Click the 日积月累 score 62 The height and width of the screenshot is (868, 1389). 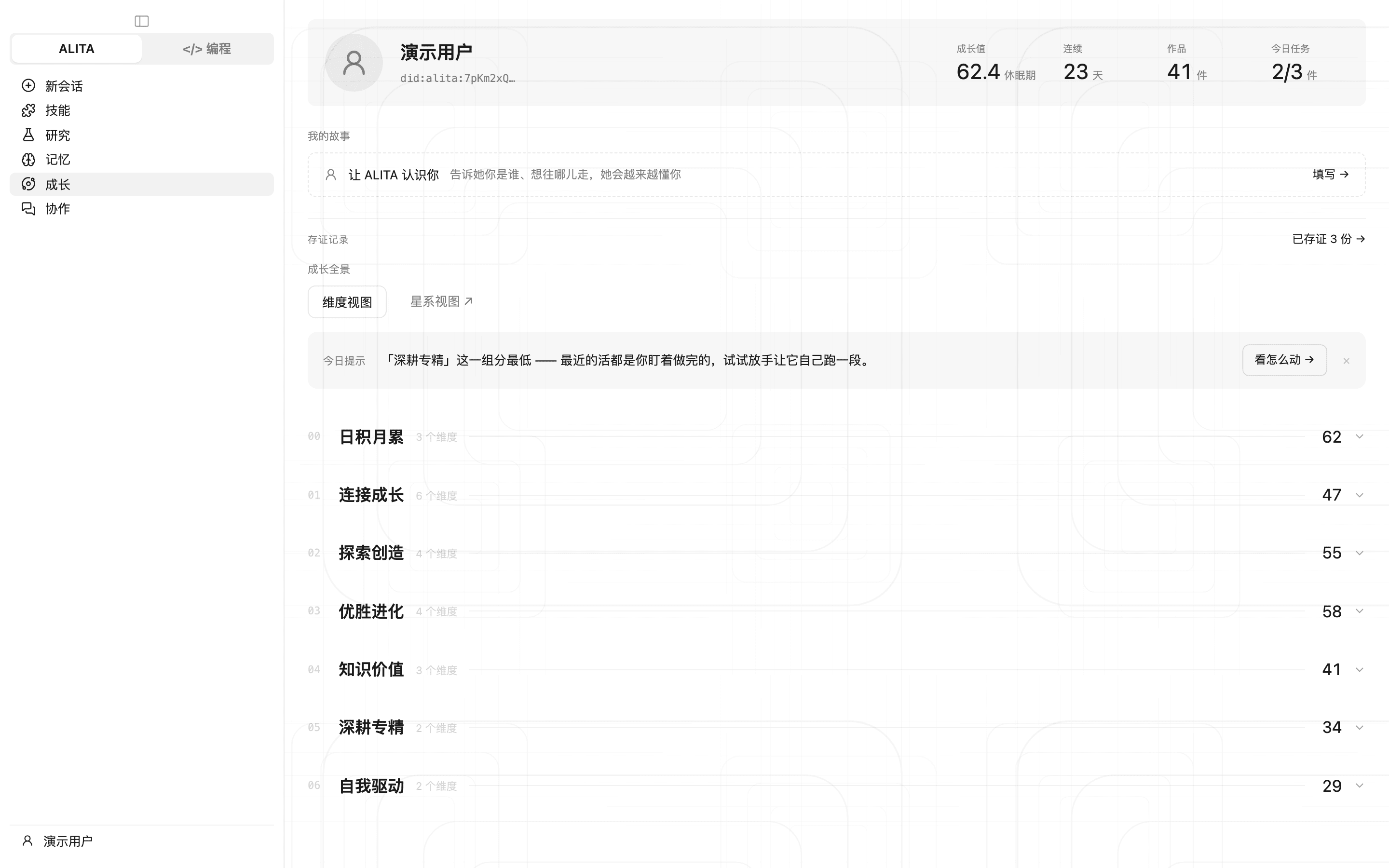1332,437
